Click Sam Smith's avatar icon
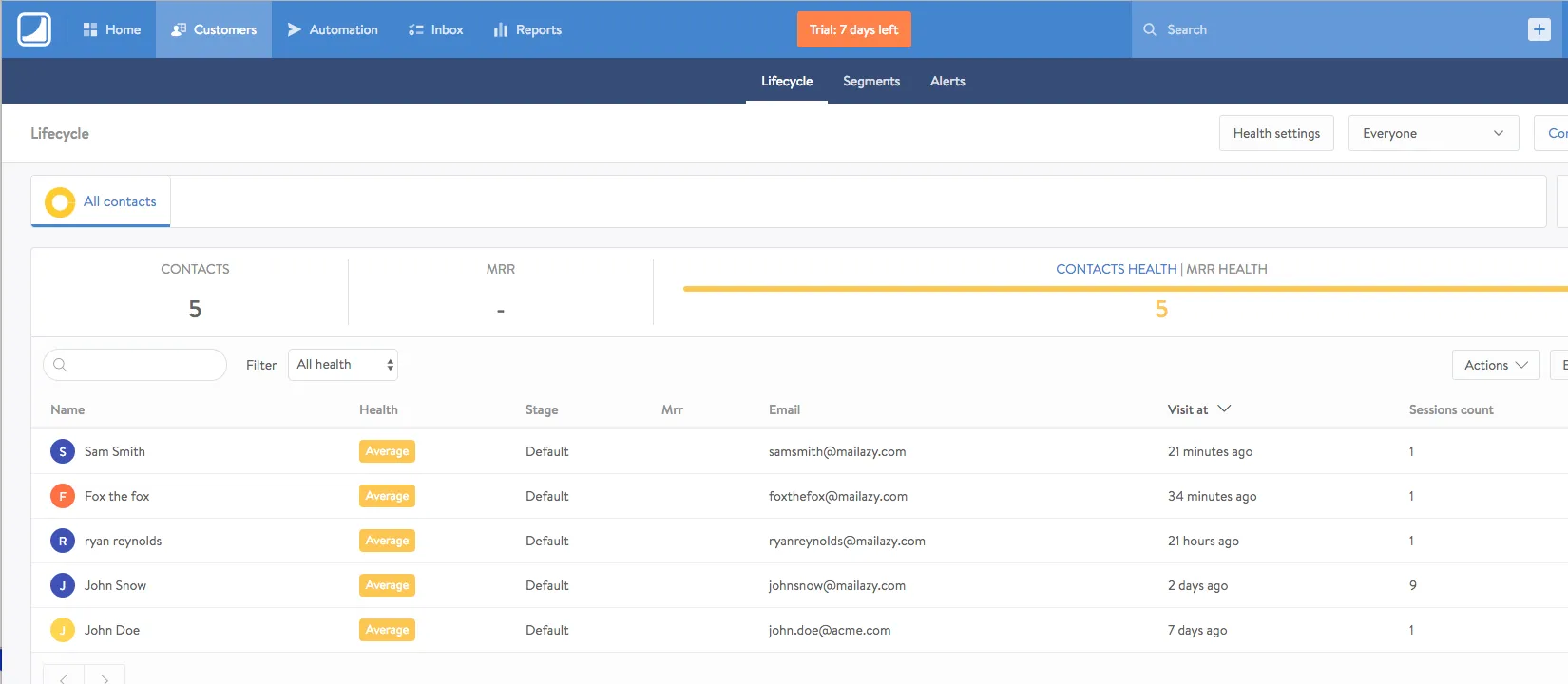This screenshot has height=684, width=1568. pos(63,451)
